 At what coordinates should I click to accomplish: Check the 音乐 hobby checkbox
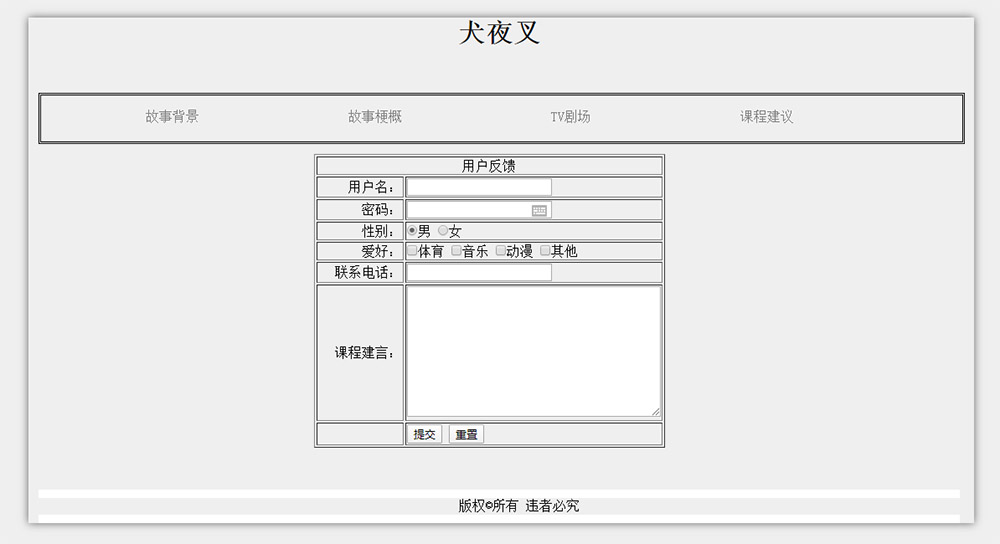(x=456, y=250)
